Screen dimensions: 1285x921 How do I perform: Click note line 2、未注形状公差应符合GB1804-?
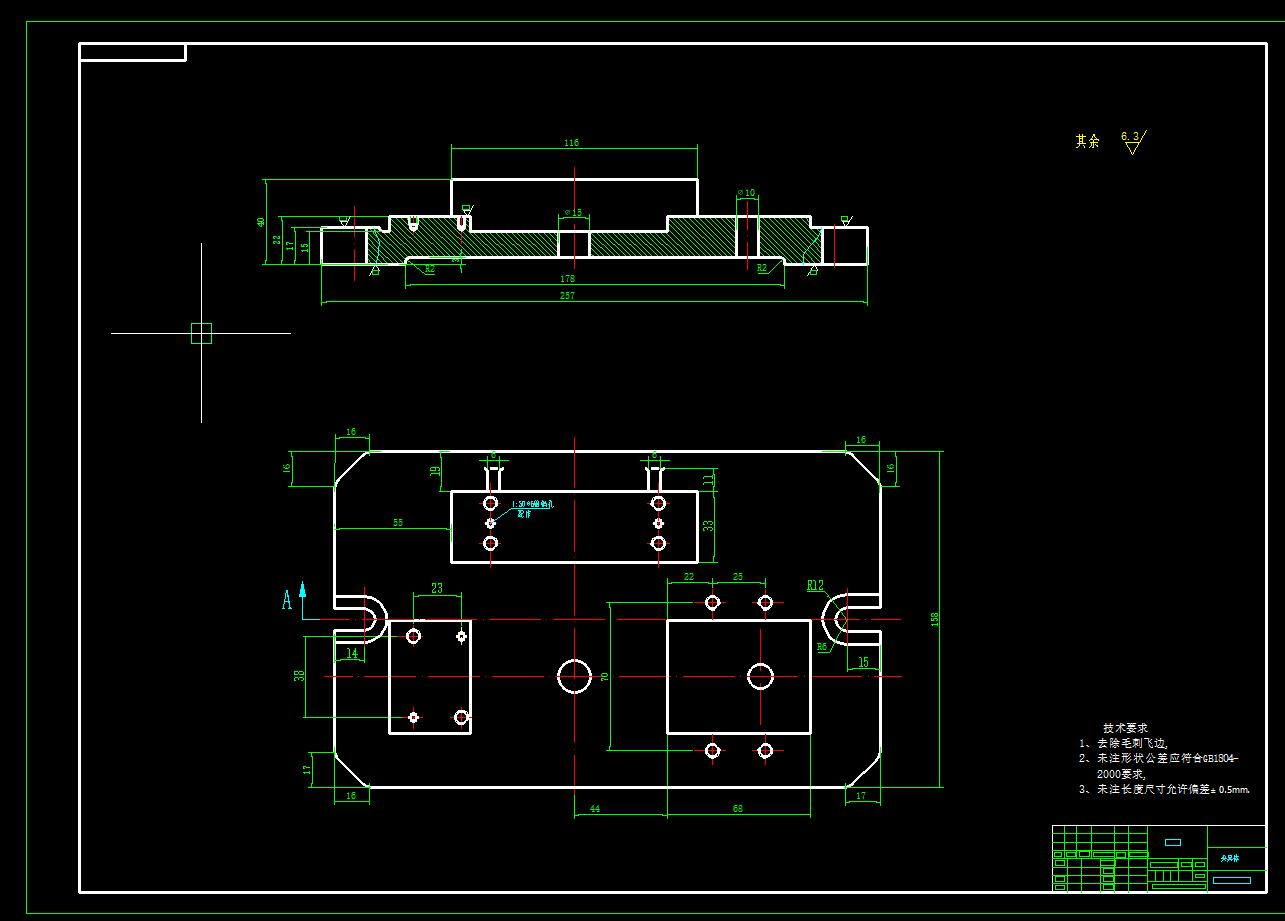pos(1159,758)
